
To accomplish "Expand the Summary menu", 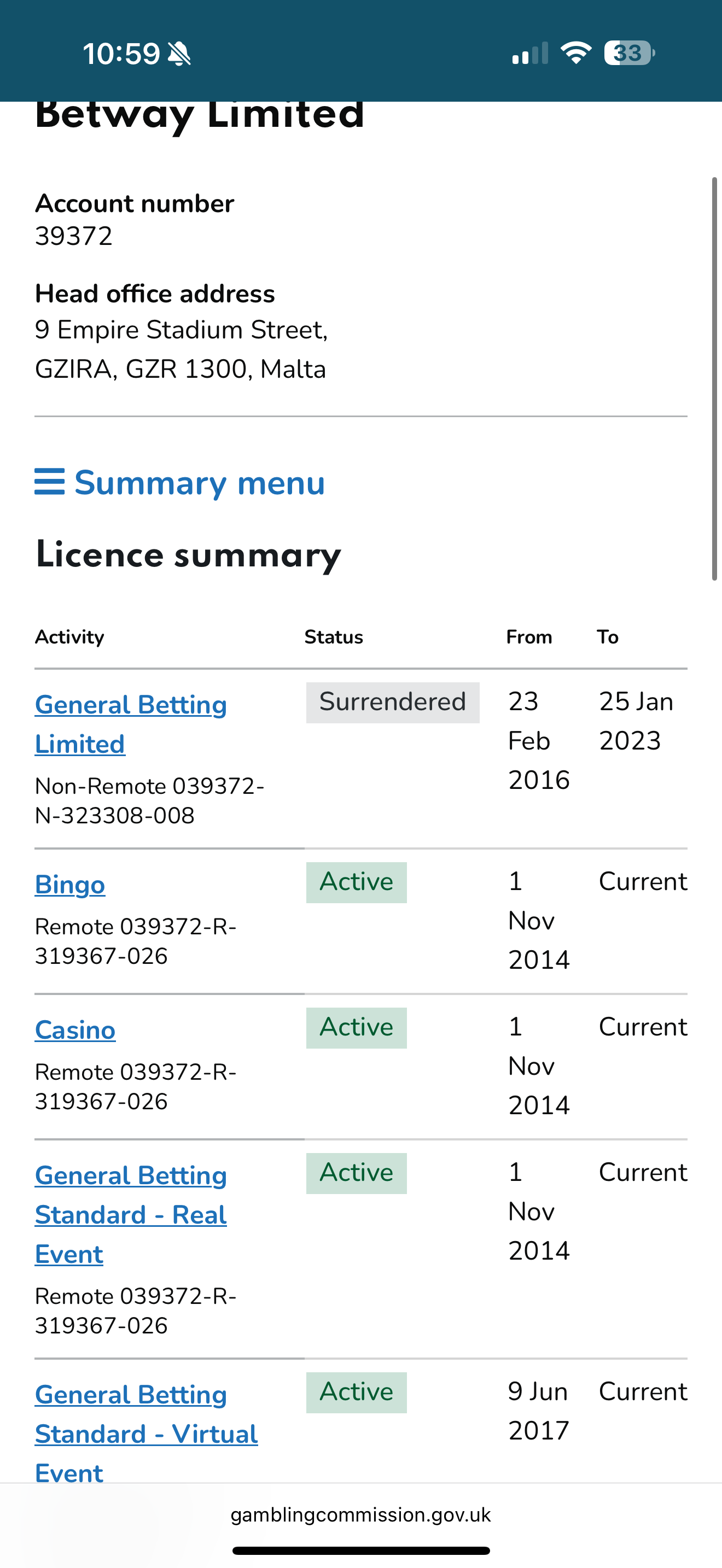I will click(x=199, y=483).
